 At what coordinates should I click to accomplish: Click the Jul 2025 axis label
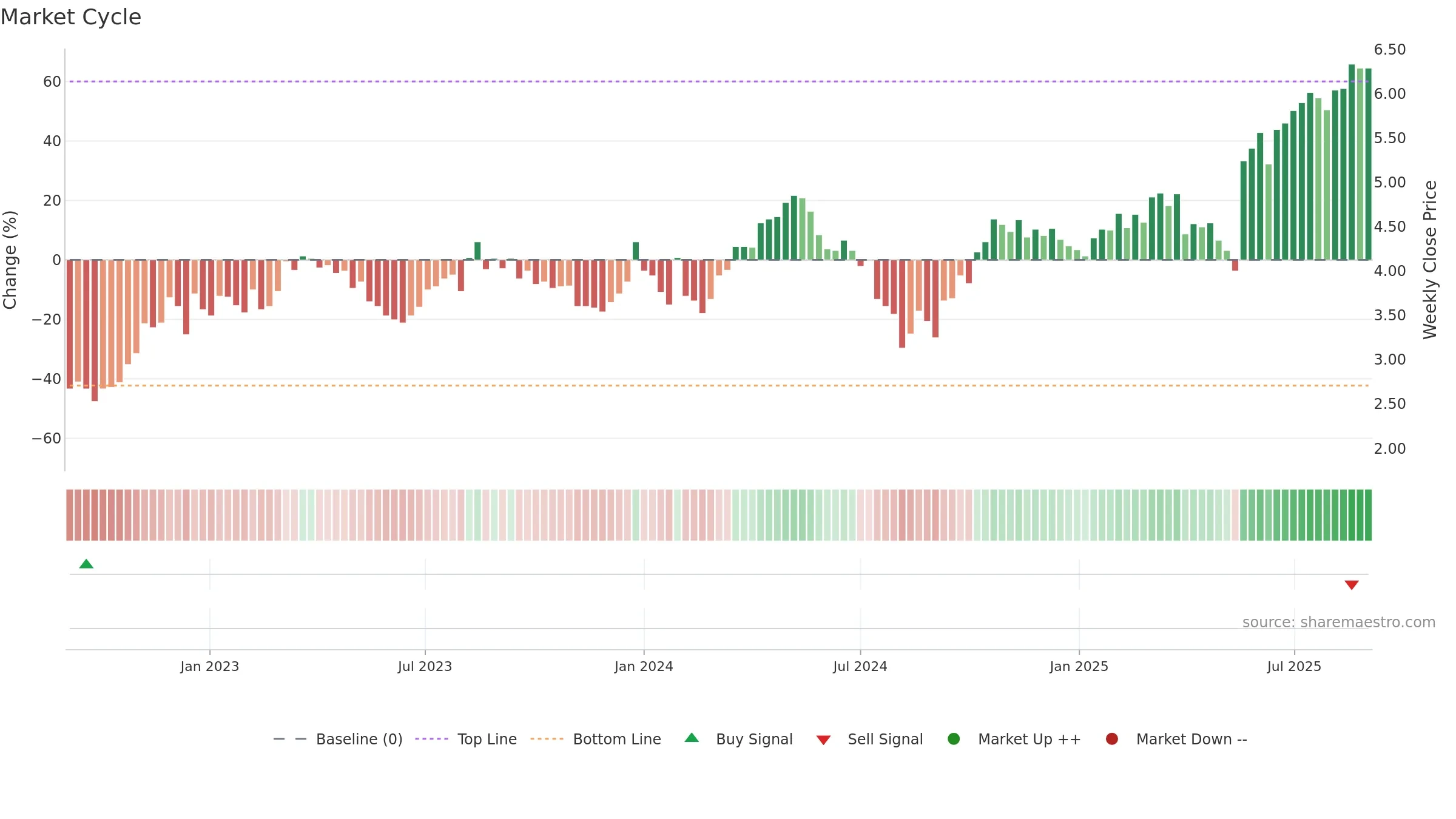tap(1294, 666)
